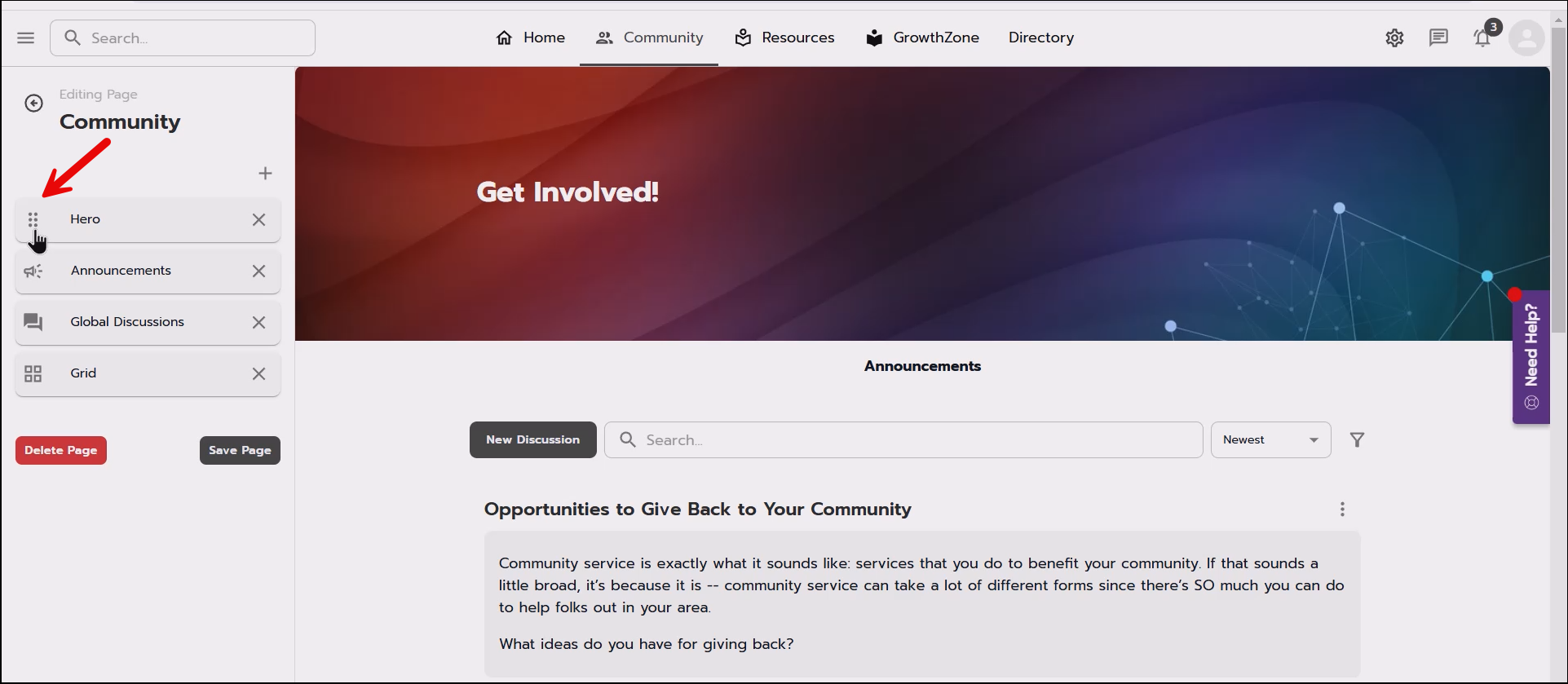Remove the Hero section
Image resolution: width=1568 pixels, height=684 pixels.
point(258,220)
